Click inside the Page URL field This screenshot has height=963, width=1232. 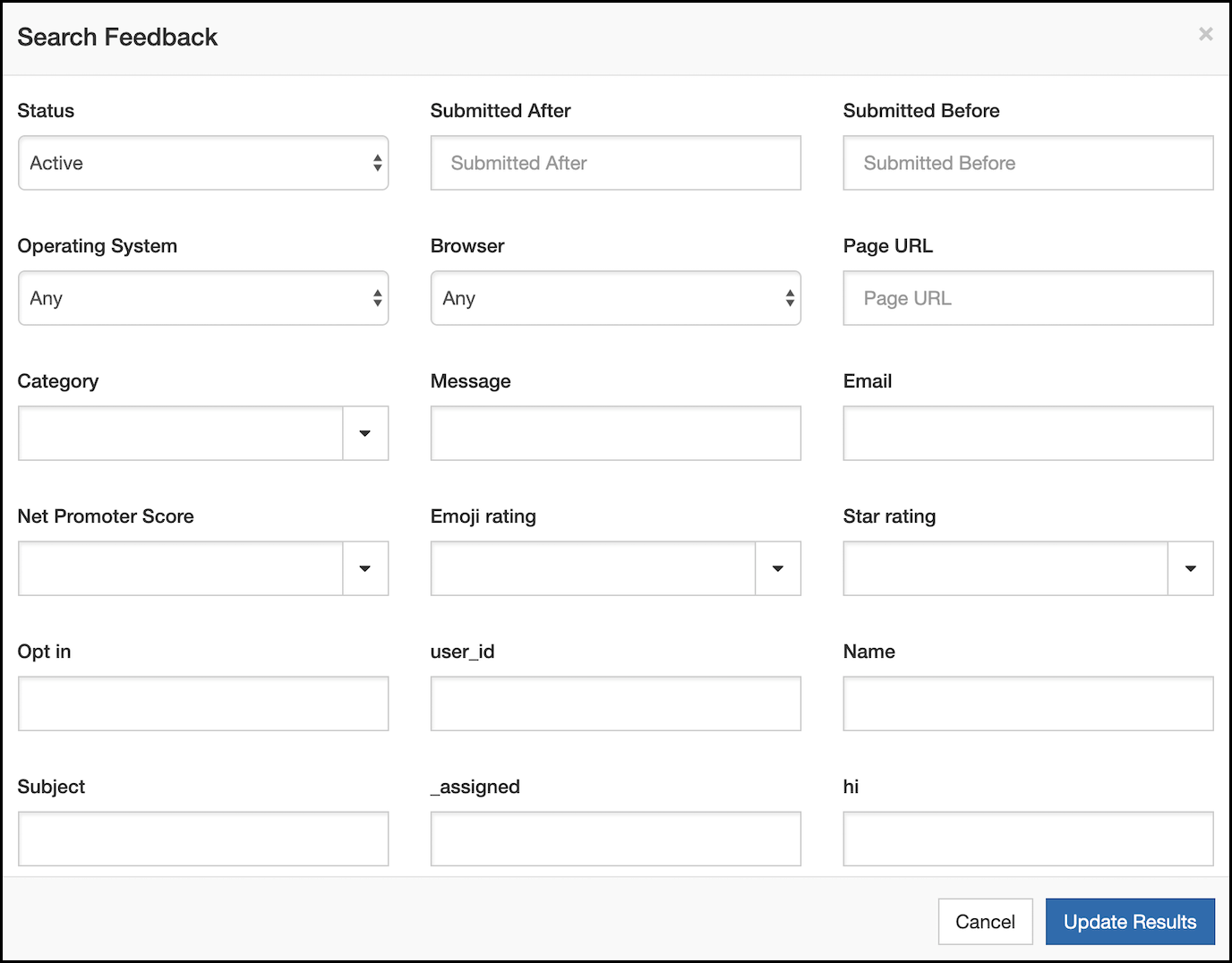click(1027, 298)
